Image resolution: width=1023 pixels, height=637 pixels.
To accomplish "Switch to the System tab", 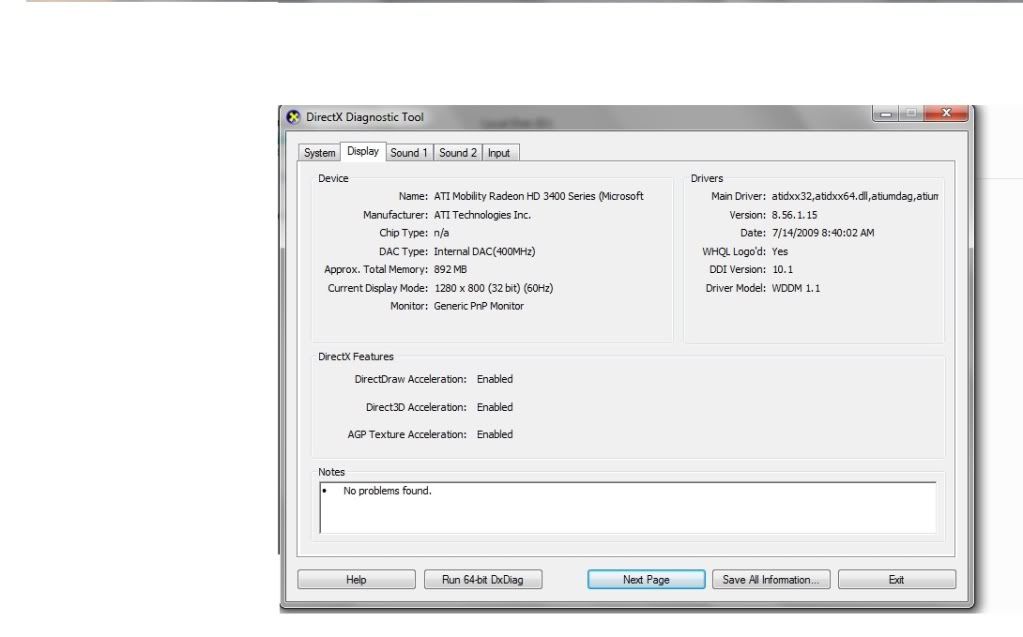I will click(320, 153).
